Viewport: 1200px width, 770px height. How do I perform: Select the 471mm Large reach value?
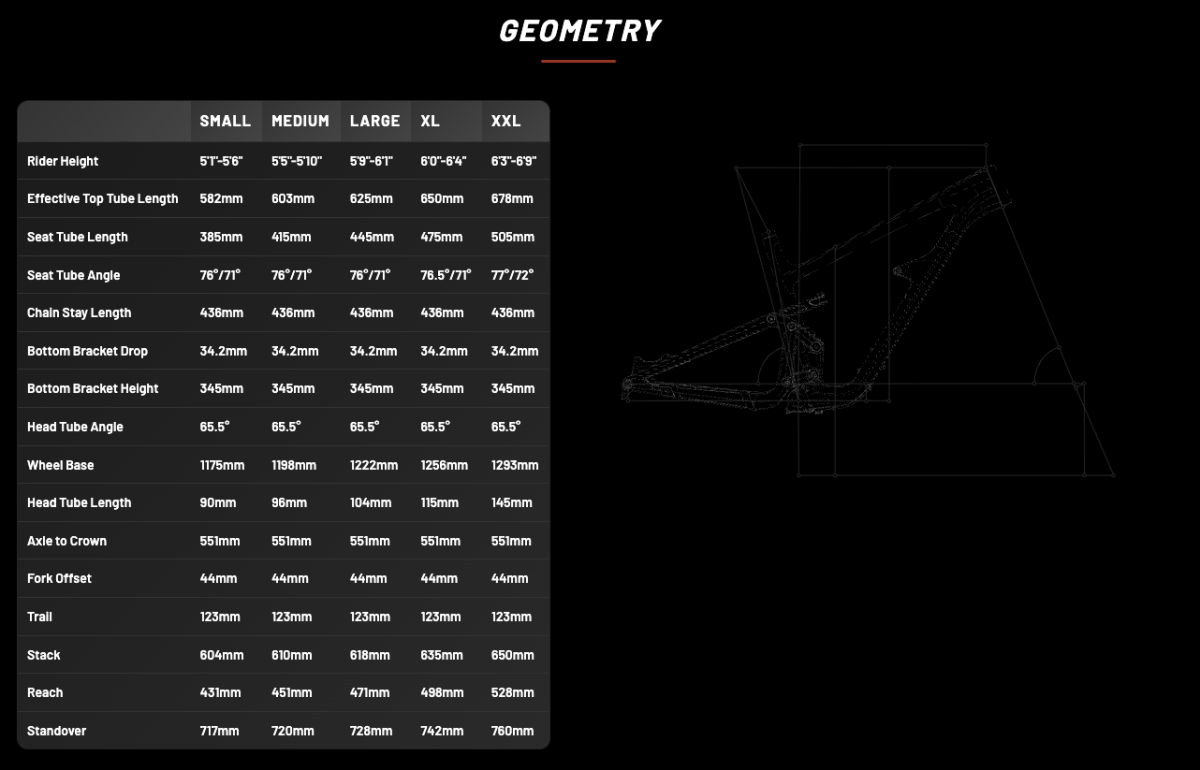pyautogui.click(x=370, y=693)
